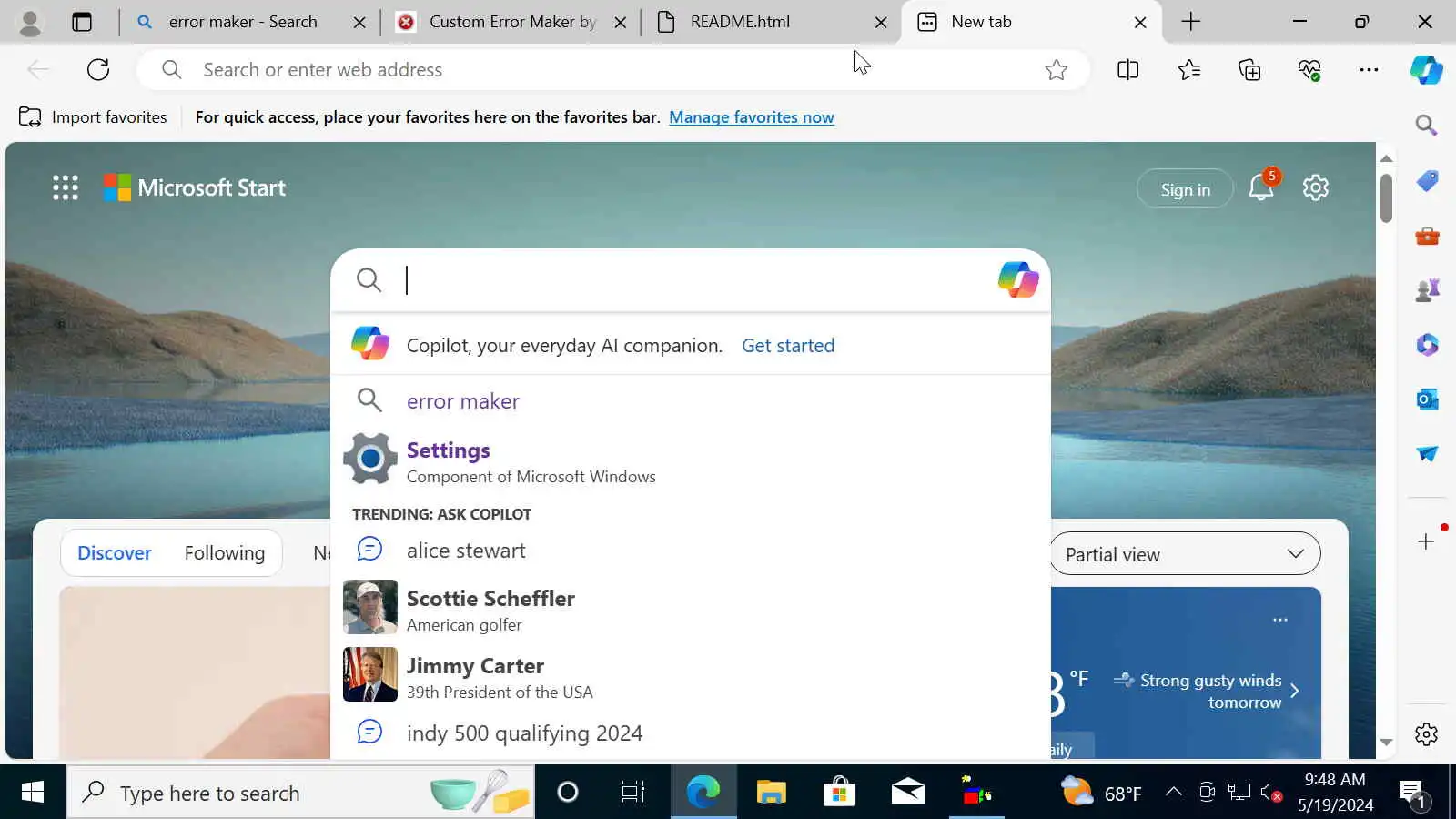Viewport: 1456px width, 819px height.
Task: Open a new browser tab
Action: pos(1190,22)
